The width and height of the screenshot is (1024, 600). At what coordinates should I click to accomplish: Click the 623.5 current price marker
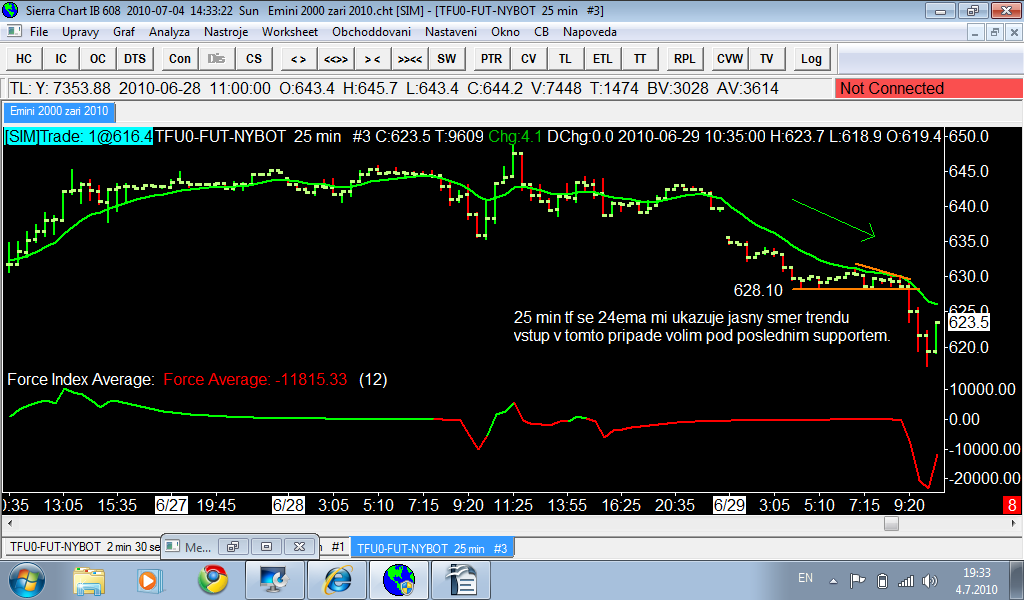click(968, 322)
